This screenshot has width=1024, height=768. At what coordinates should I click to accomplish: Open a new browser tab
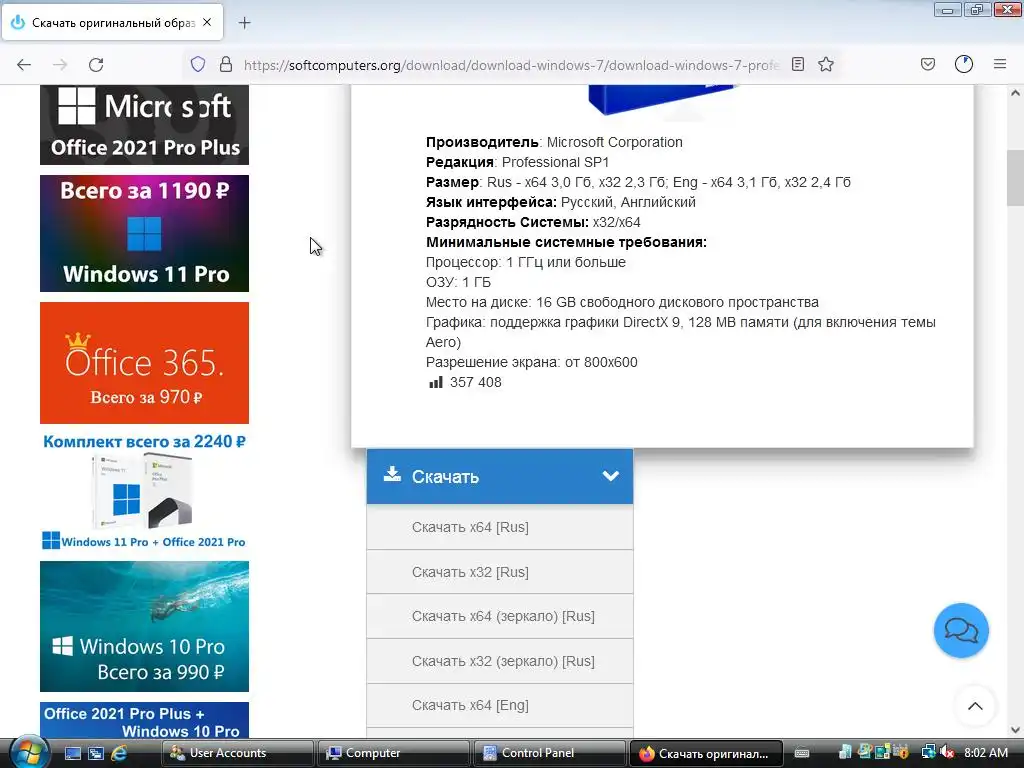click(x=244, y=23)
